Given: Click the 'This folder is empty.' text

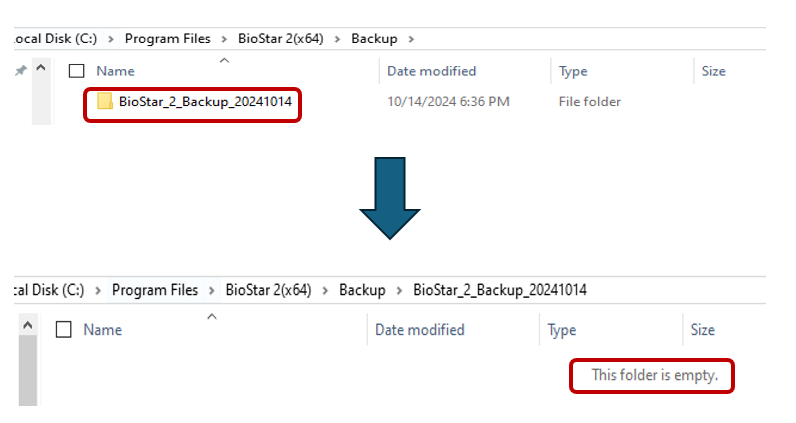Looking at the screenshot, I should point(655,375).
